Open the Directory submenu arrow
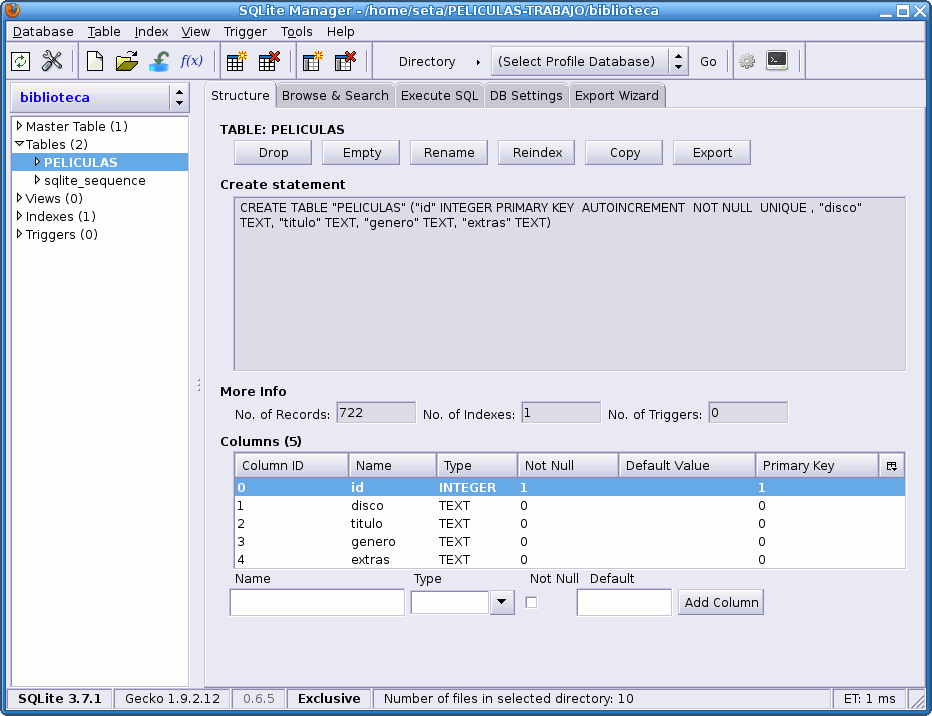 pos(478,62)
